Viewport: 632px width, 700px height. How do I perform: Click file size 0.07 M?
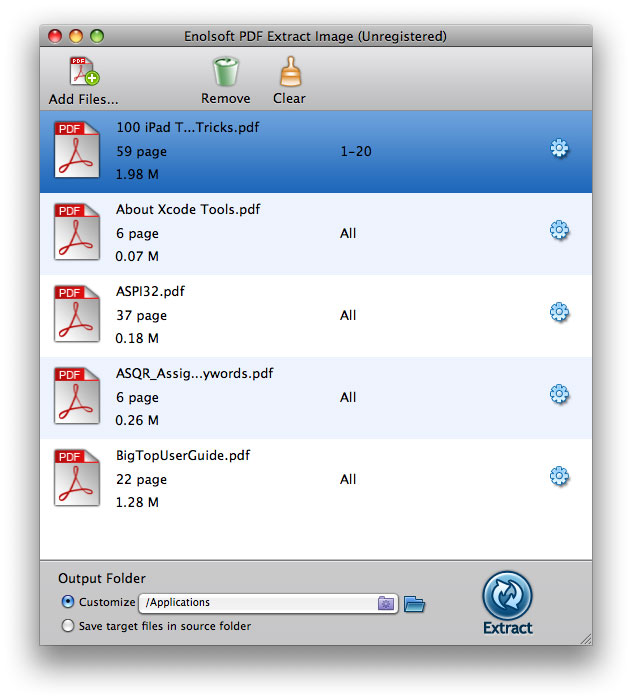click(x=137, y=256)
